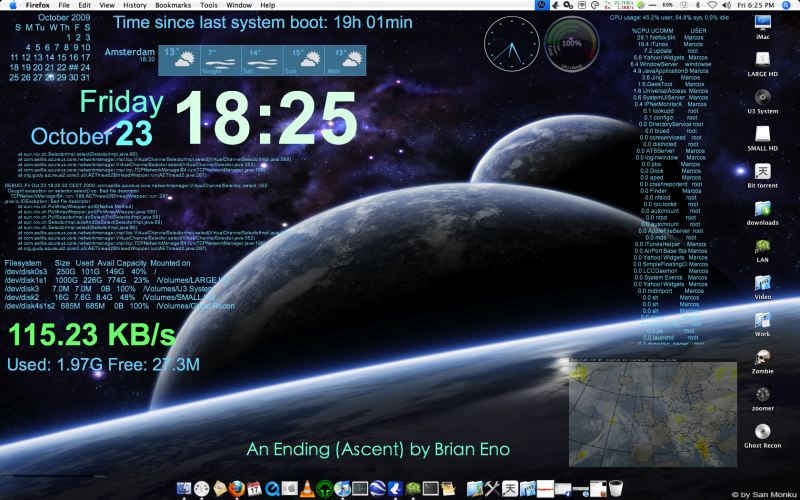The image size is (800, 500).
Task: Launch VLC traffic cone icon
Action: (307, 488)
